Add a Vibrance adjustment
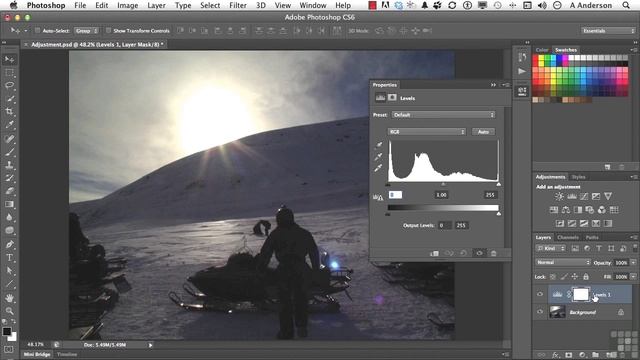 [608, 196]
